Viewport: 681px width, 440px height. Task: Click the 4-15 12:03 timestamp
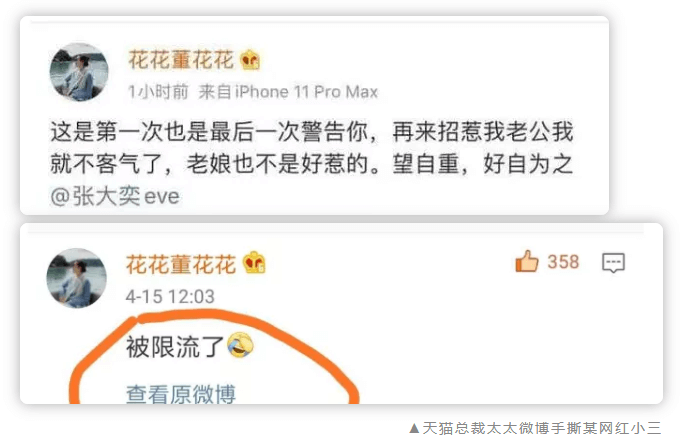tap(170, 297)
